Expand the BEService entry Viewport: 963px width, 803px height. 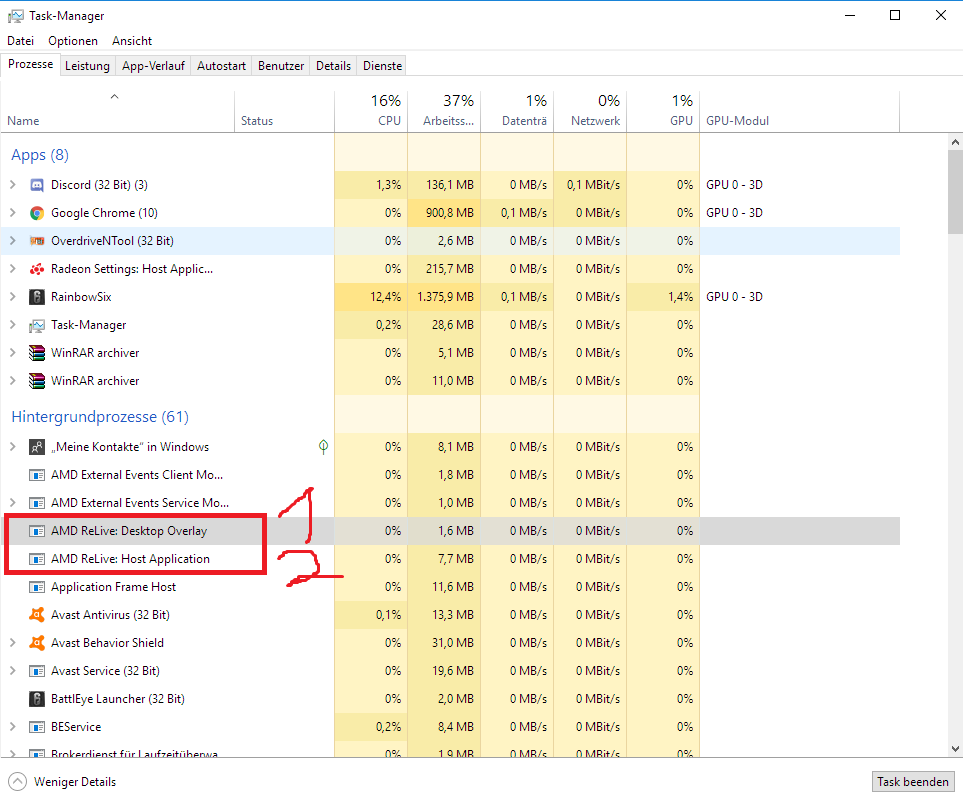(13, 727)
